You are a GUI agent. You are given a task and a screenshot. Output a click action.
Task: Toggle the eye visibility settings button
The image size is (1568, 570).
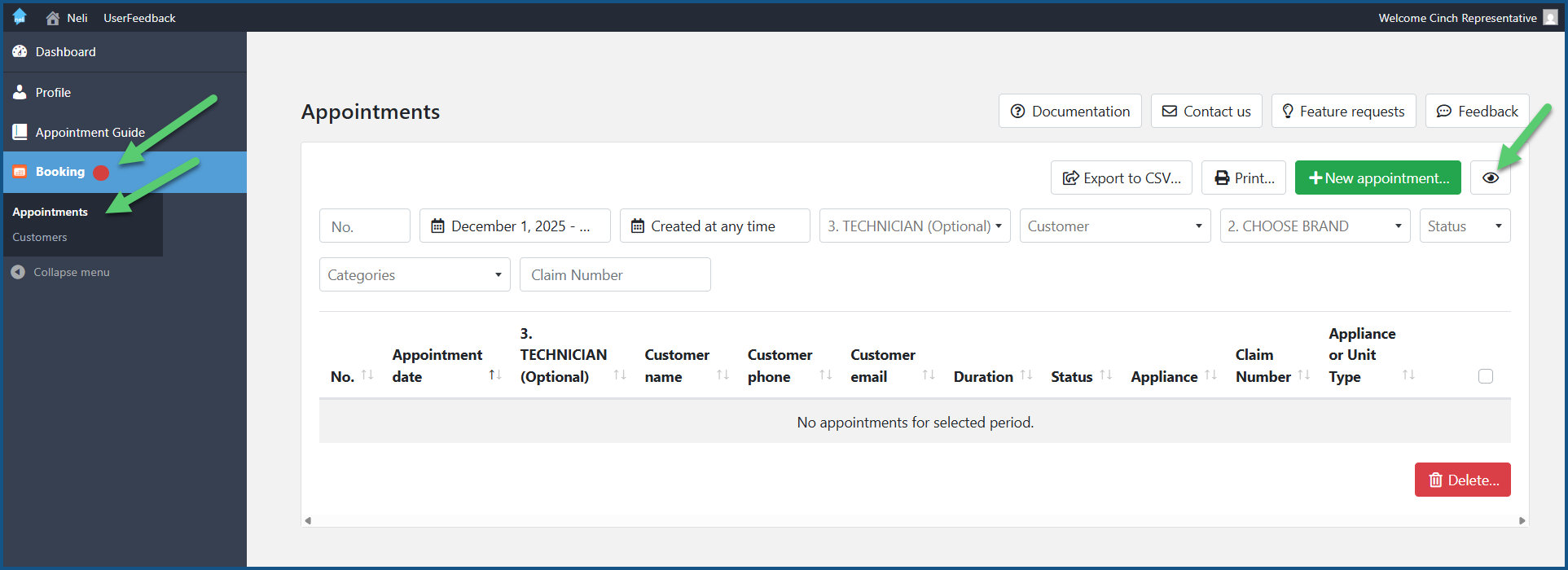(1490, 178)
